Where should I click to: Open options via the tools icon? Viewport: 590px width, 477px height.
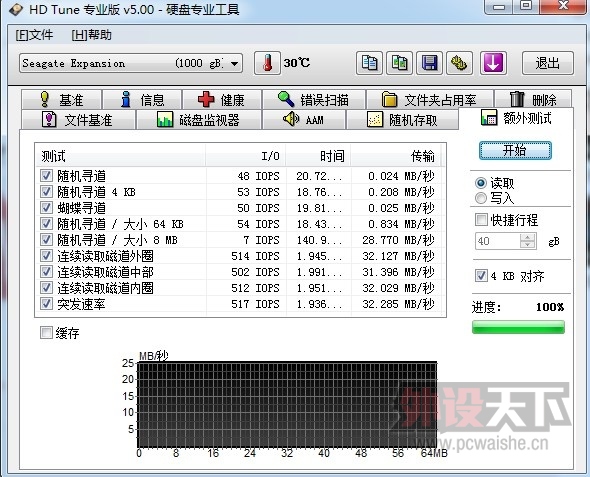(459, 63)
